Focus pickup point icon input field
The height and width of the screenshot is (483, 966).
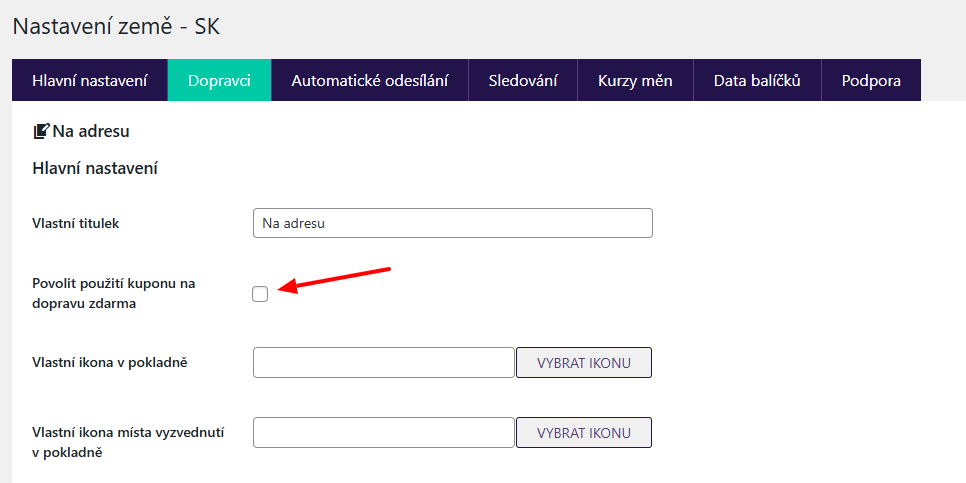(384, 432)
